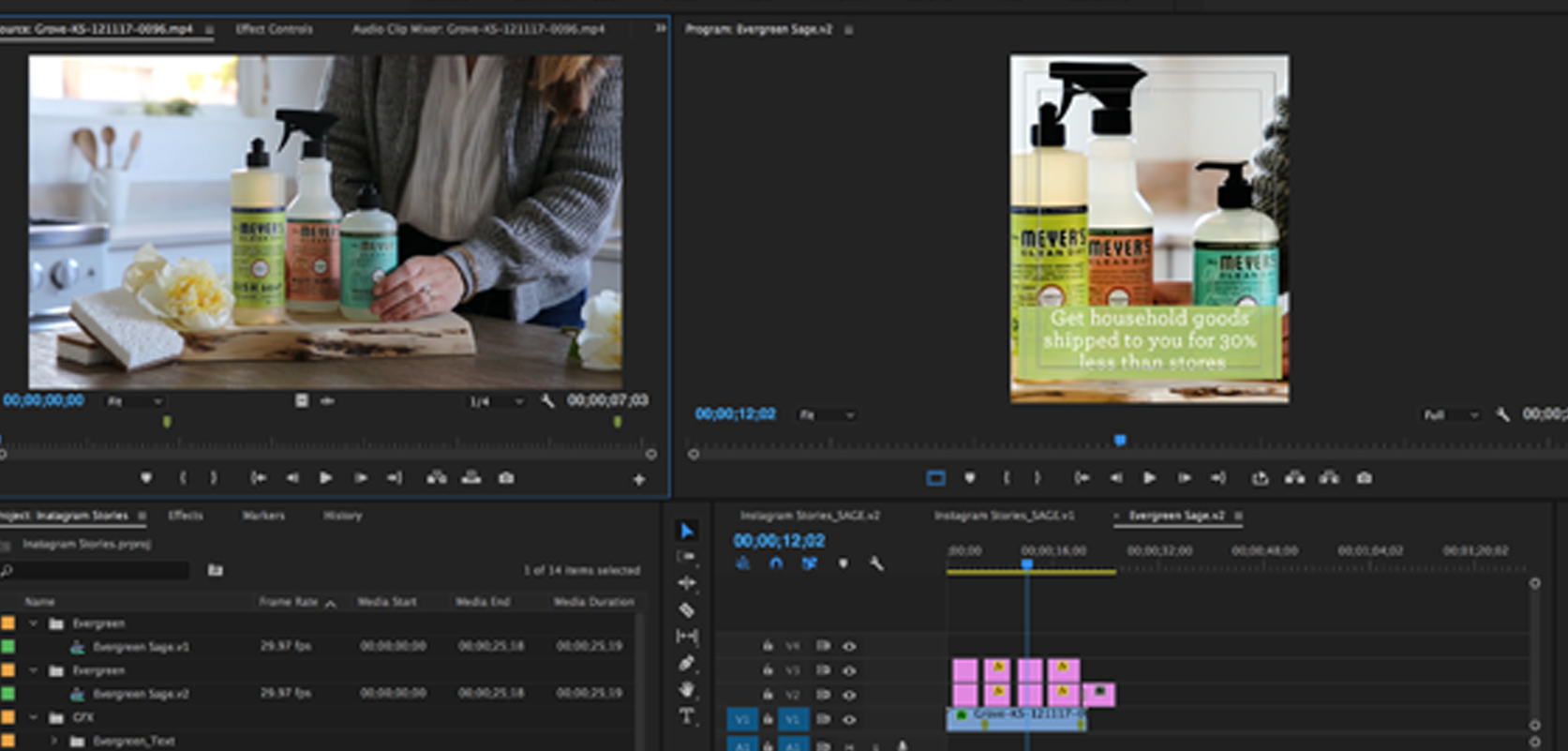The image size is (1568, 751).
Task: Export frame from Source monitor
Action: click(506, 478)
